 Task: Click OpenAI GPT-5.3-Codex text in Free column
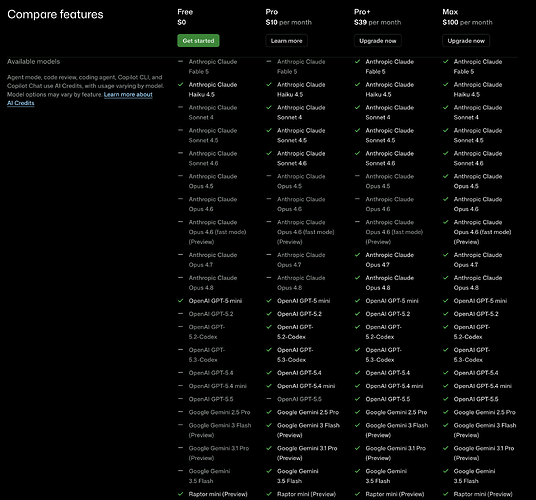pyautogui.click(x=206, y=355)
